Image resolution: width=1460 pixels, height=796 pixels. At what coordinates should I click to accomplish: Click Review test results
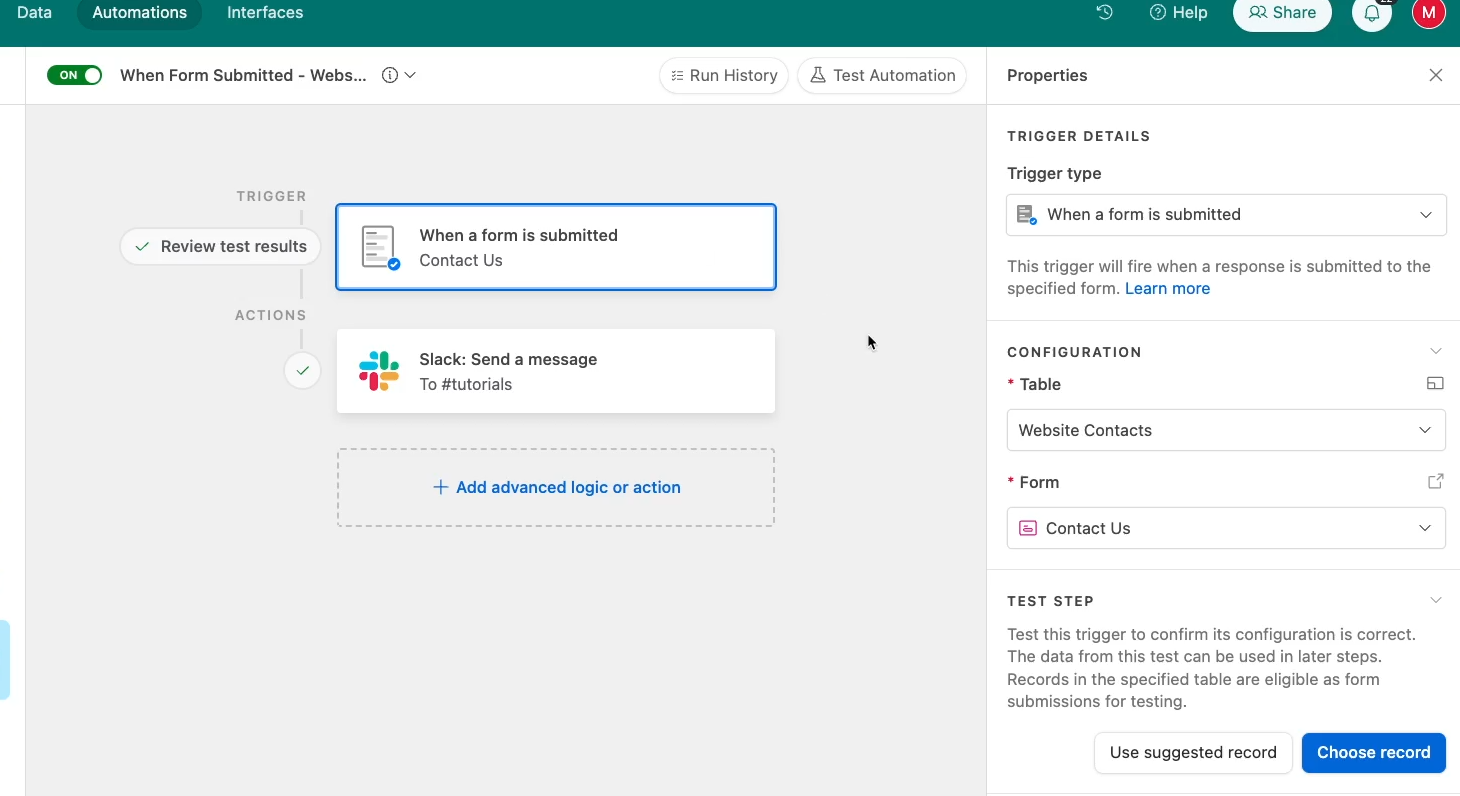(220, 246)
